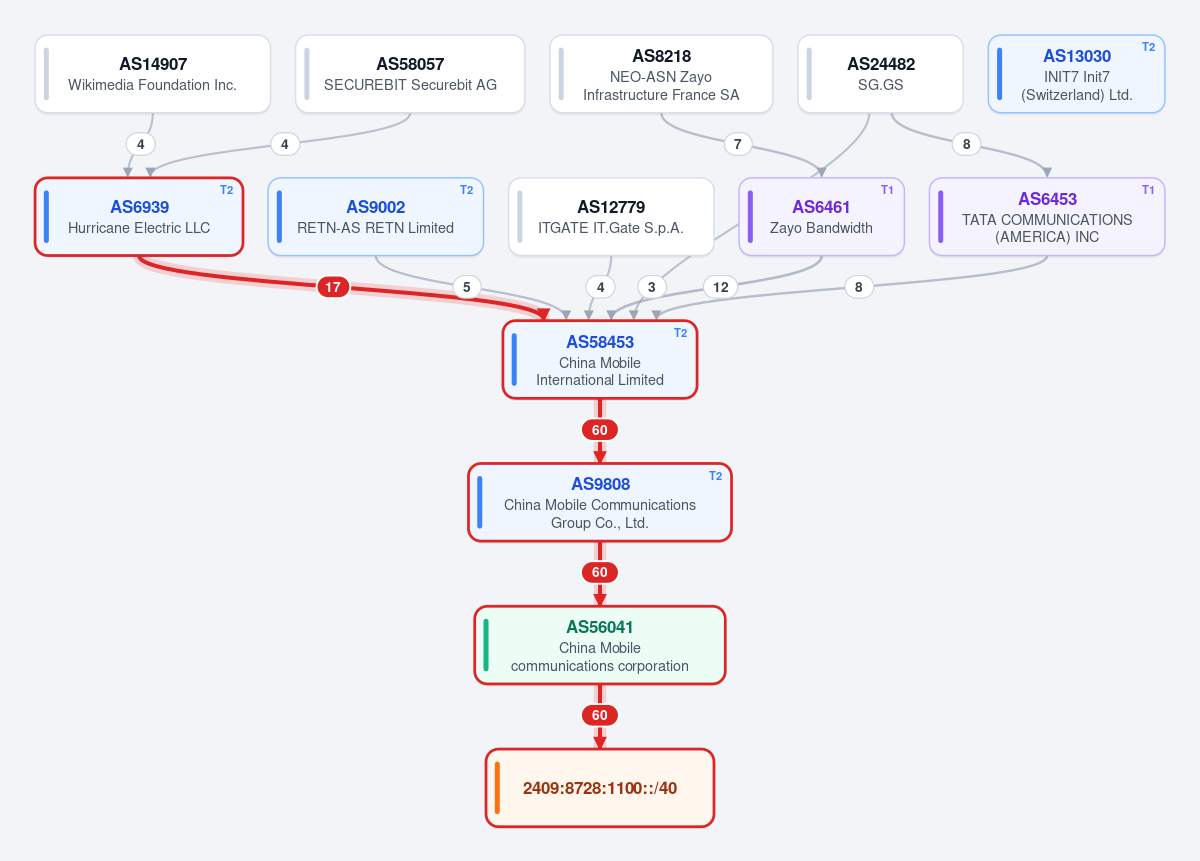Select the AS24482 SG.GS node
The image size is (1200, 861).
pos(880,74)
